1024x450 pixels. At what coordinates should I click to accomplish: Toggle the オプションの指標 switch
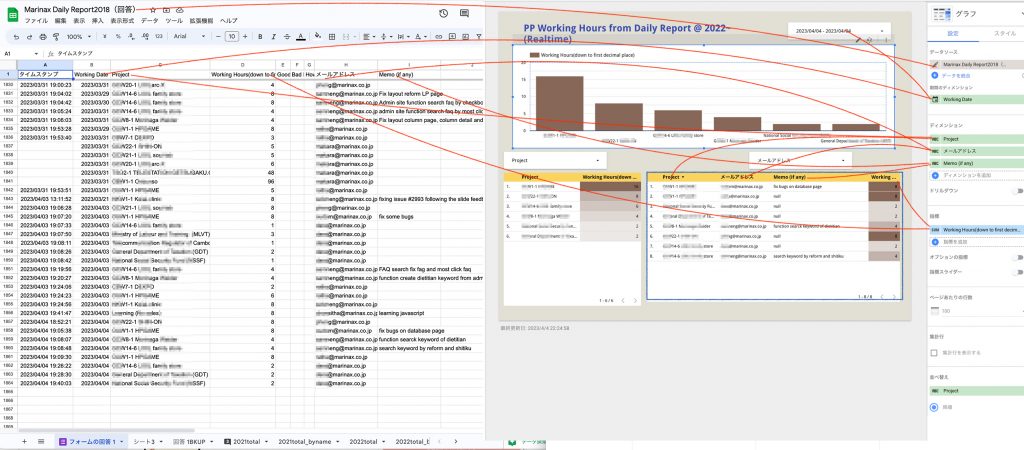coord(1016,260)
